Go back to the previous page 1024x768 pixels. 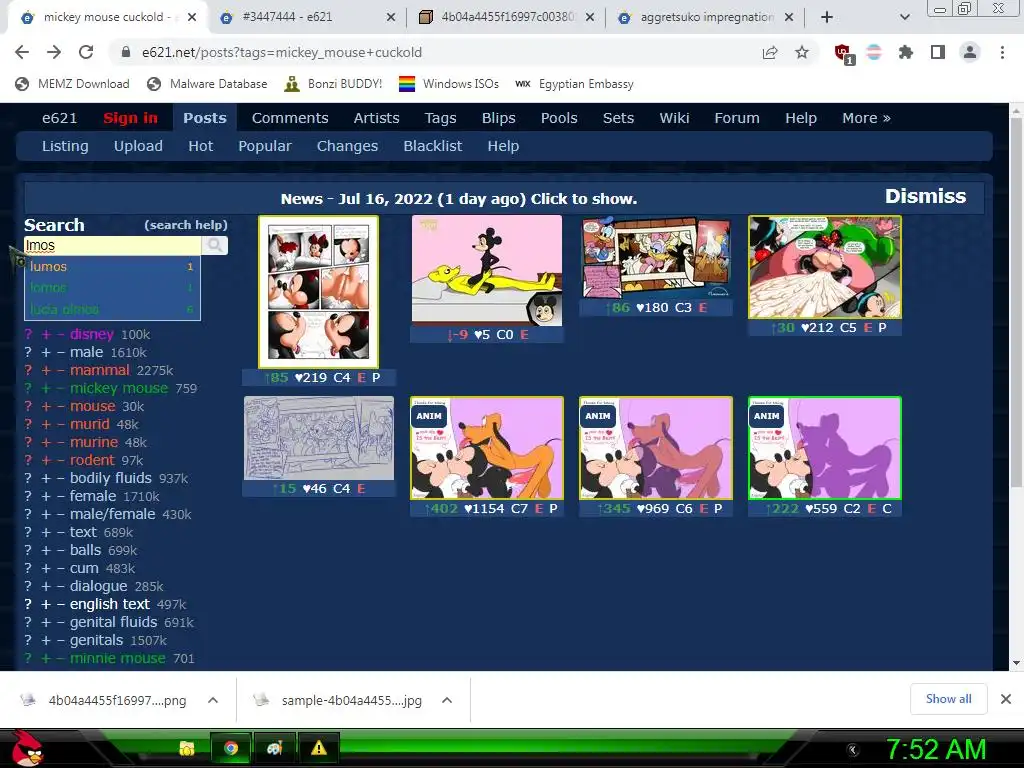[22, 52]
